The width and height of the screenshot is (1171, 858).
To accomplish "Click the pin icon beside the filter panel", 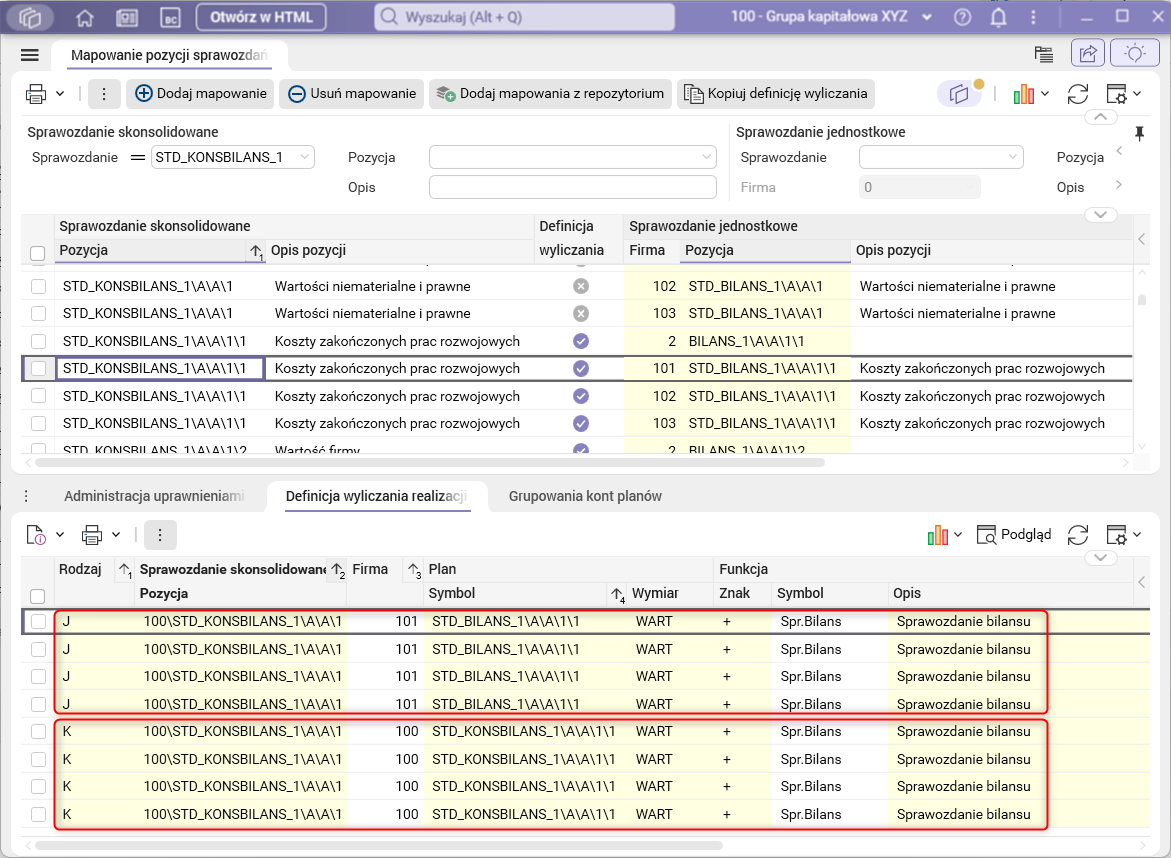I will pyautogui.click(x=1139, y=133).
